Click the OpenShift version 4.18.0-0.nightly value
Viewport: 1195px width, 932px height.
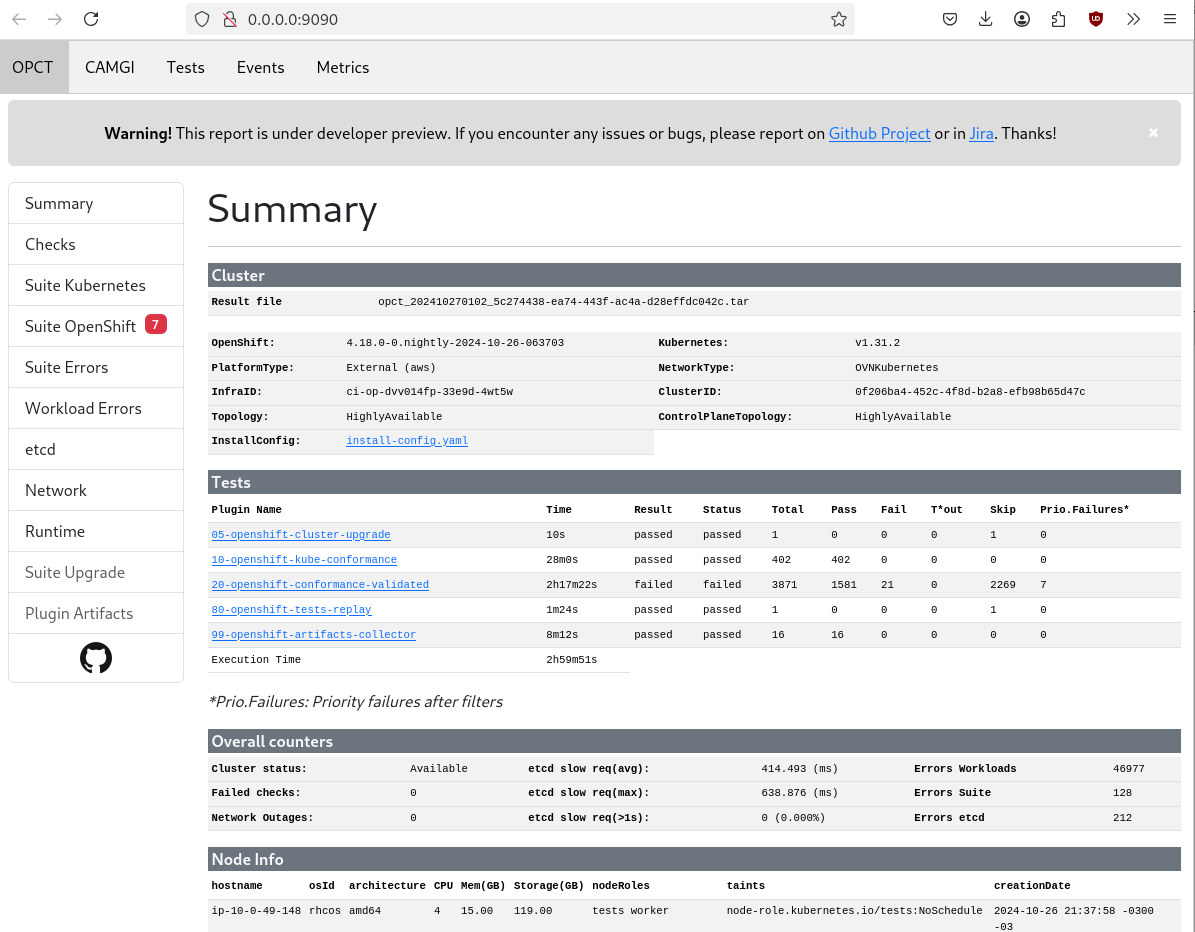coord(455,343)
